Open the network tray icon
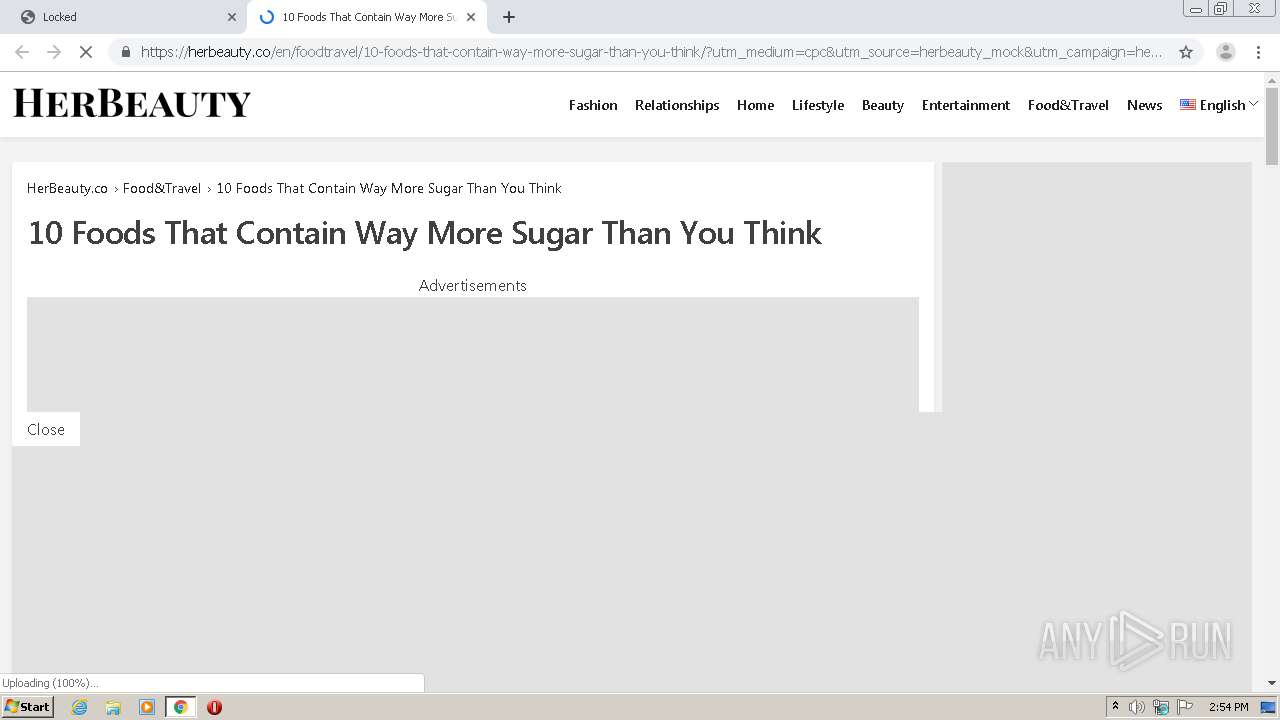The height and width of the screenshot is (720, 1280). [1161, 707]
